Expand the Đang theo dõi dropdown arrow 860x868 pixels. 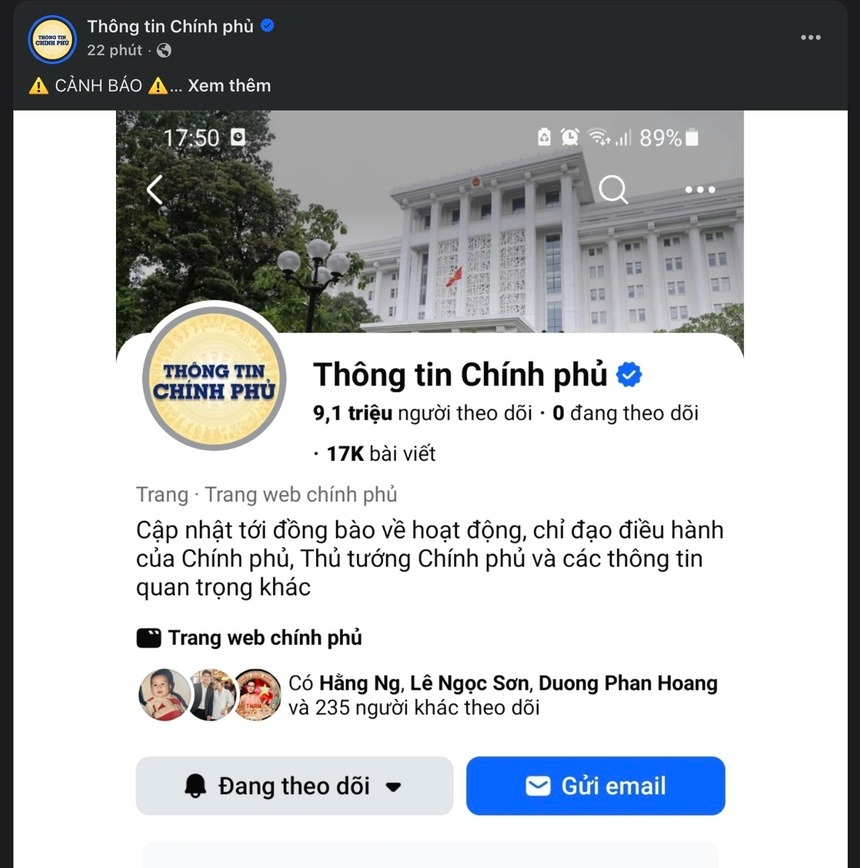(x=393, y=787)
